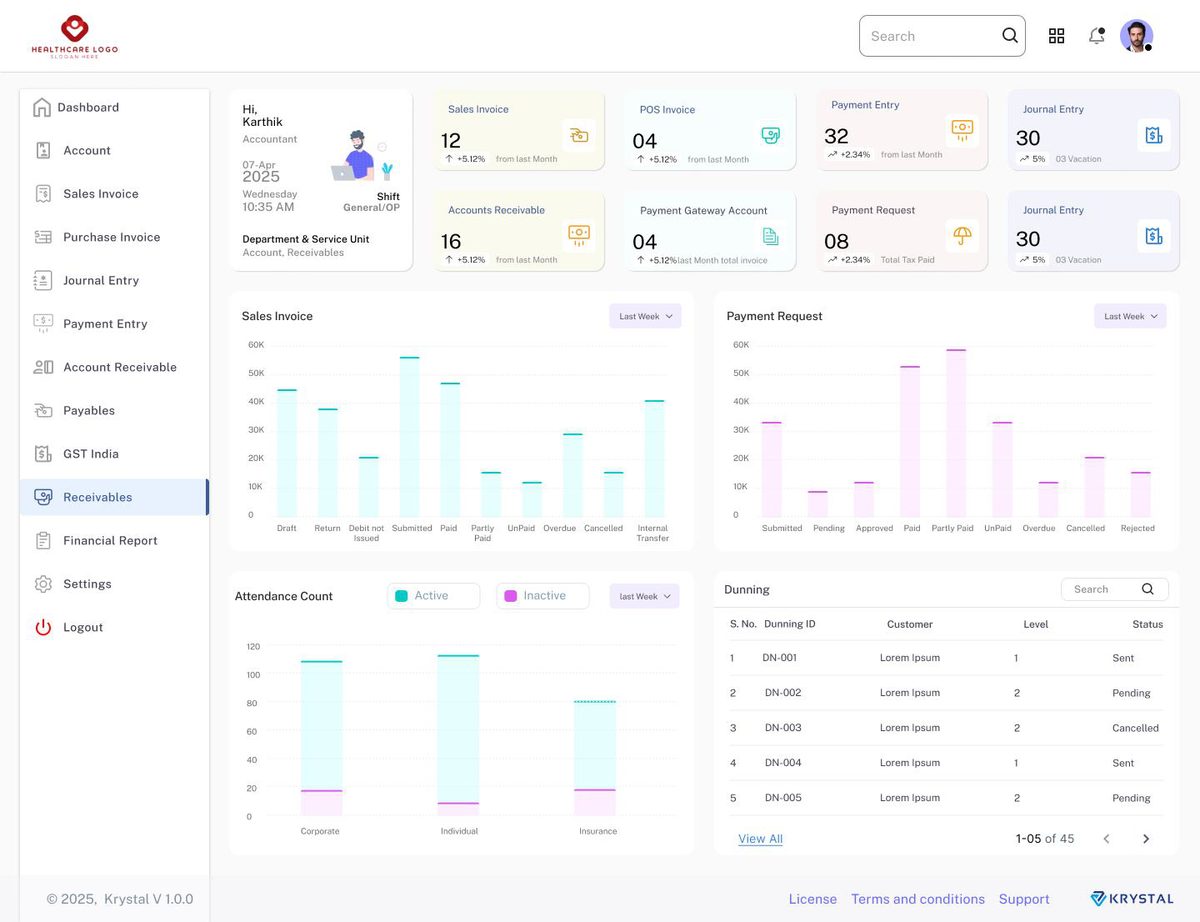Click the Dashboard home icon in sidebar
The width and height of the screenshot is (1200, 922).
coord(42,107)
